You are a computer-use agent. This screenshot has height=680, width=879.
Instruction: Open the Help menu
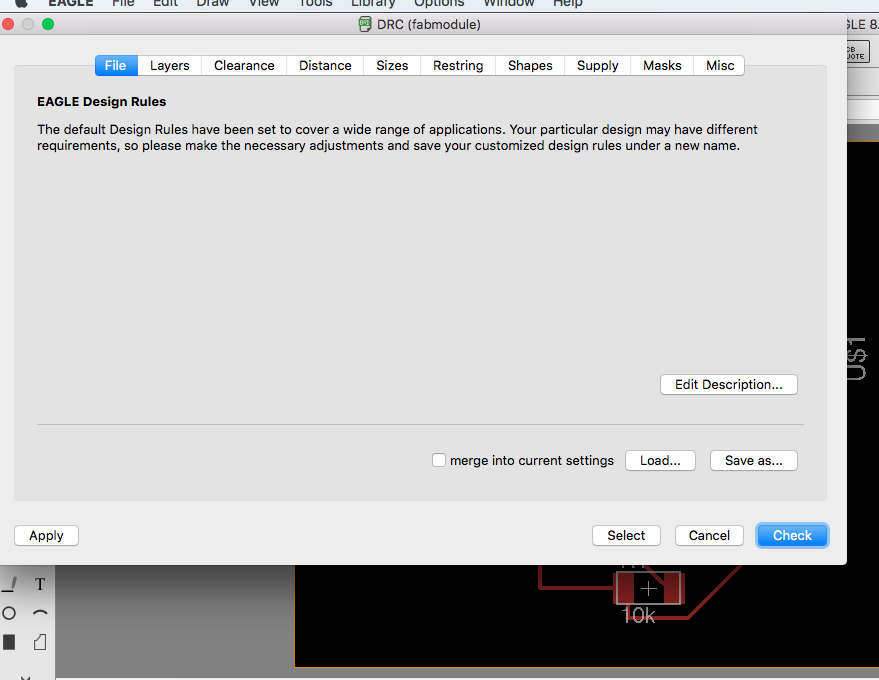click(x=567, y=3)
